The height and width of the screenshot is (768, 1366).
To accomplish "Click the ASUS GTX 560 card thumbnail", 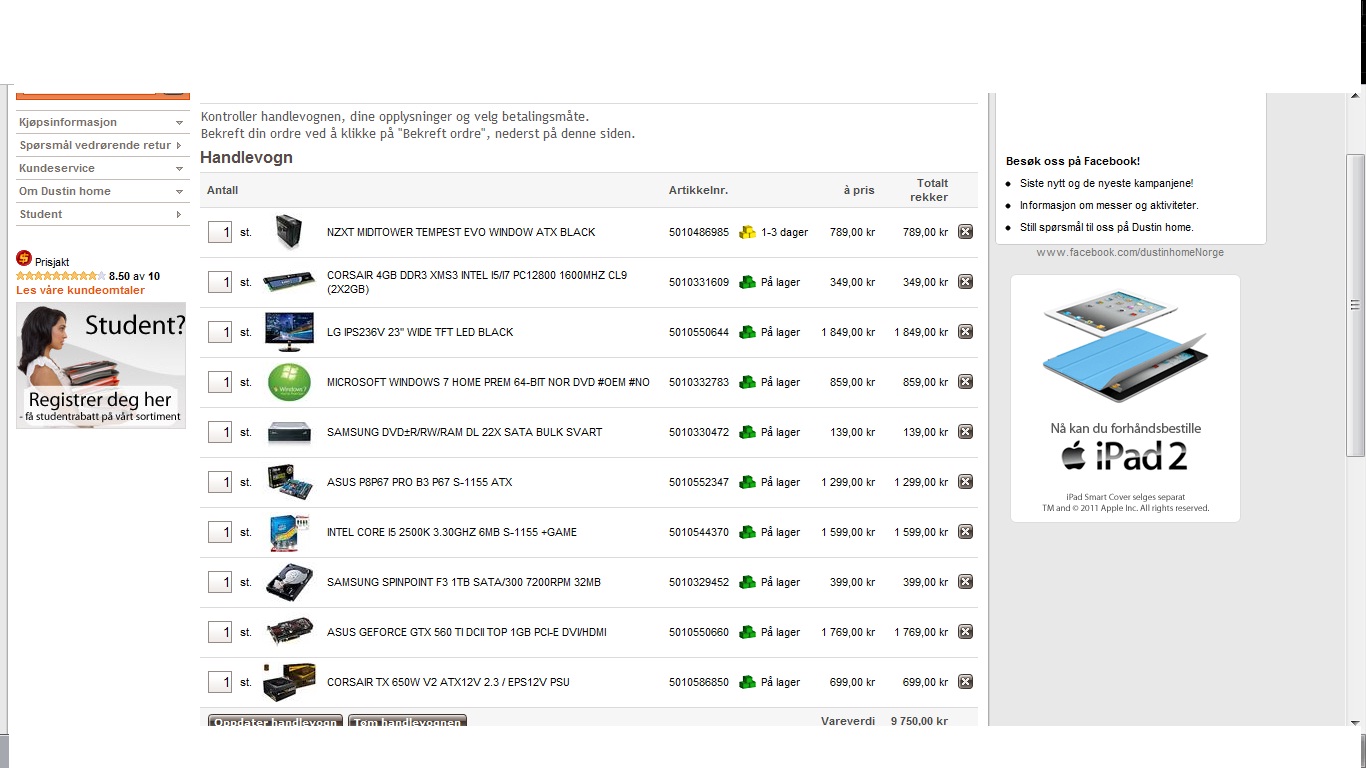I will [289, 632].
